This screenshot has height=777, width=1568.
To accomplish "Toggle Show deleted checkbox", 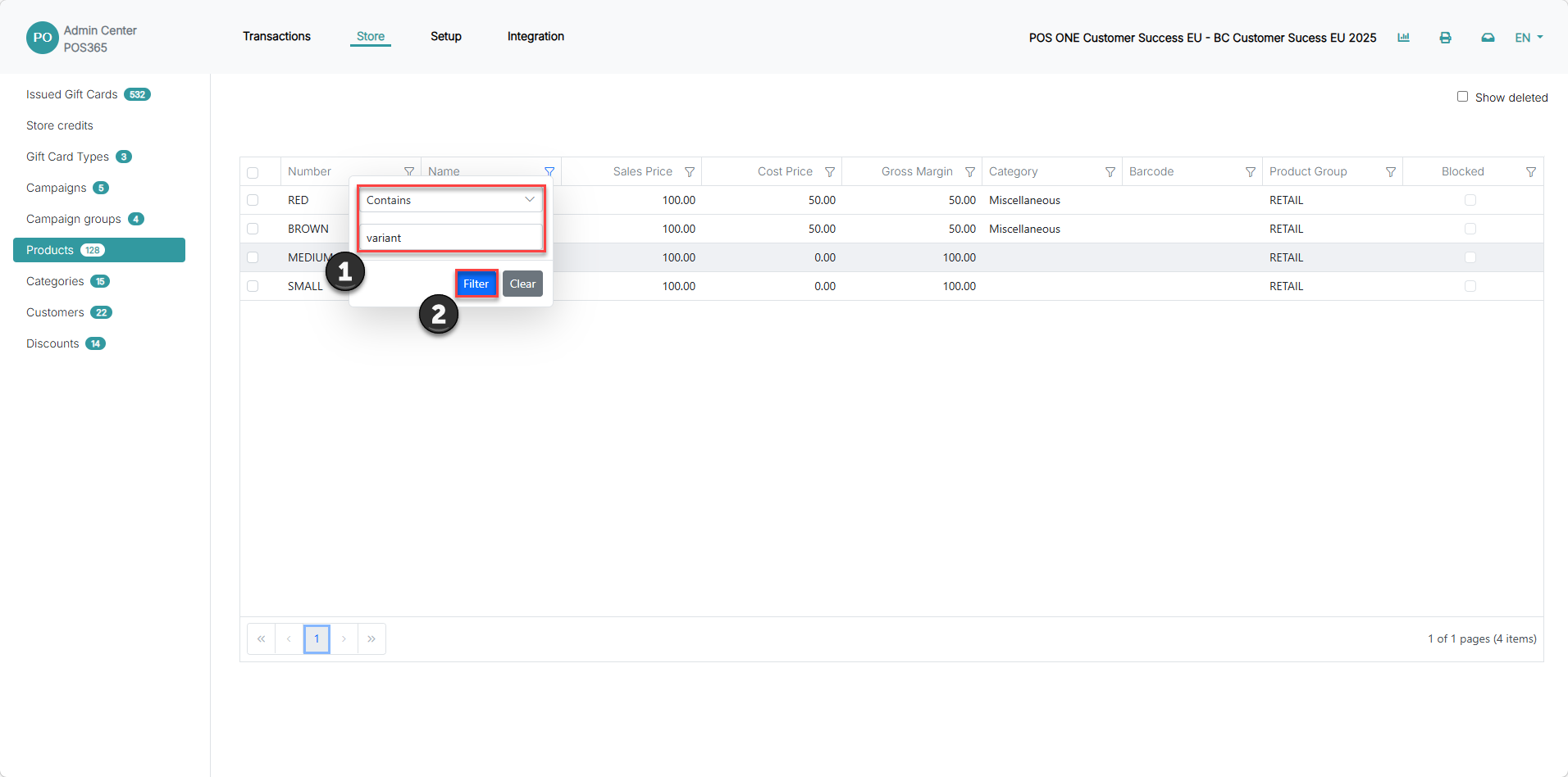I will pyautogui.click(x=1462, y=97).
